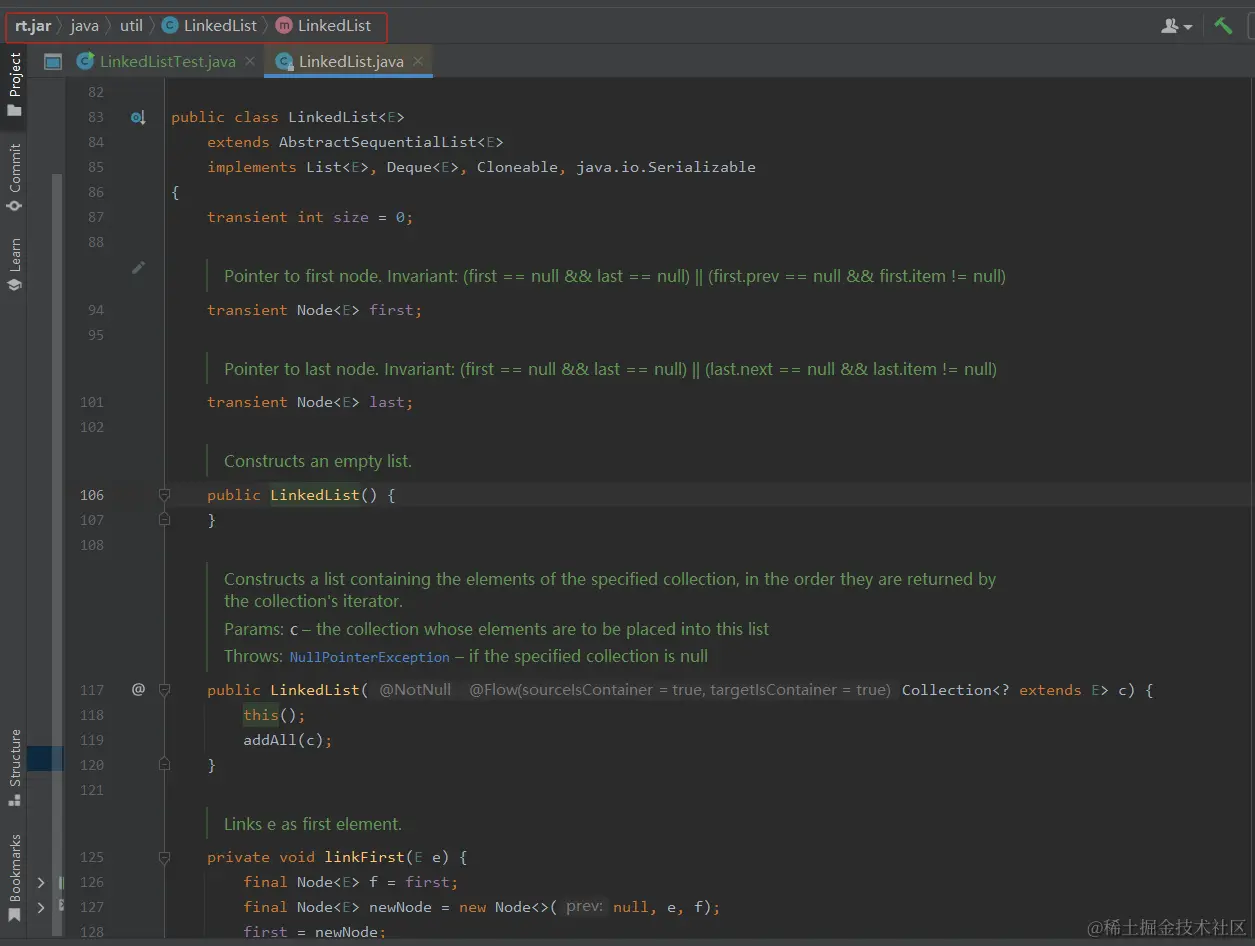Click the linkFirst method name
This screenshot has width=1255, height=946.
pyautogui.click(x=364, y=857)
